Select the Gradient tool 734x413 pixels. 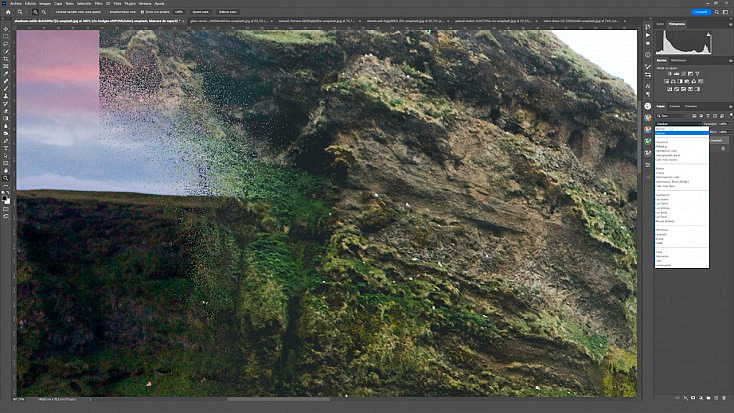pyautogui.click(x=6, y=118)
